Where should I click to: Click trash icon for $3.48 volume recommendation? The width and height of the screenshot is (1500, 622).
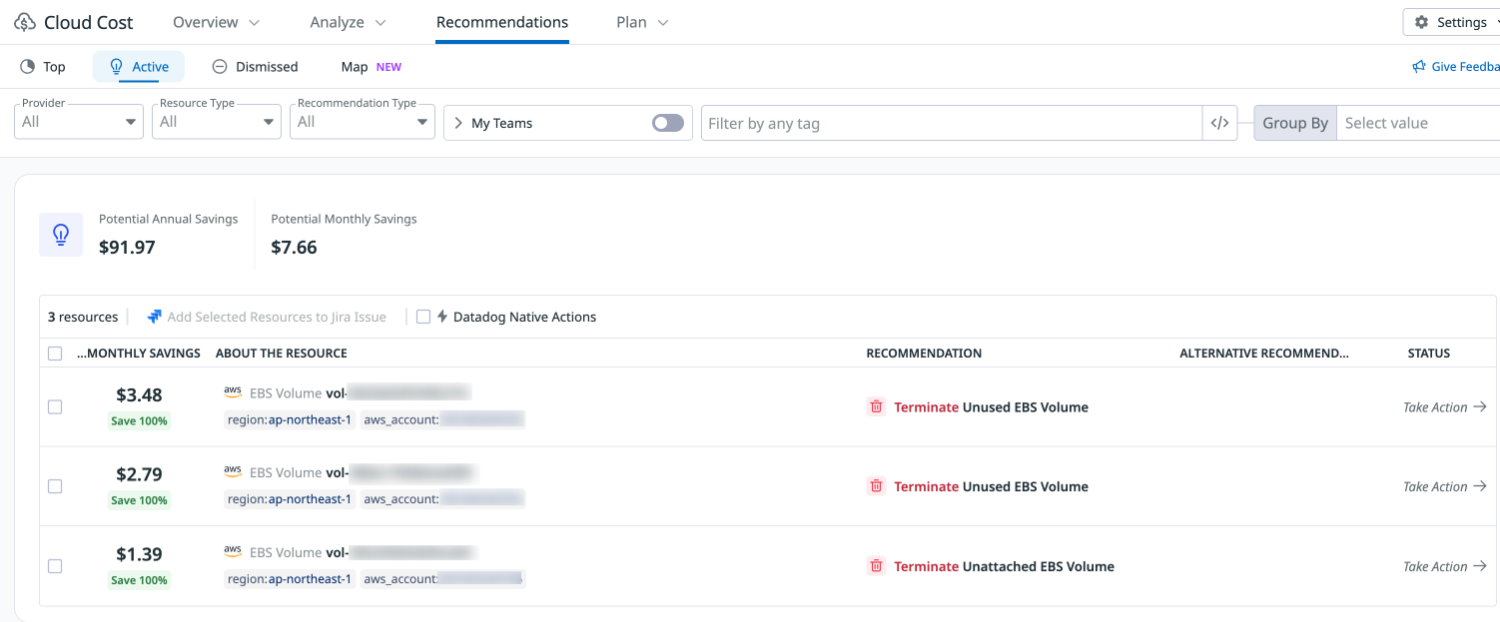click(876, 407)
